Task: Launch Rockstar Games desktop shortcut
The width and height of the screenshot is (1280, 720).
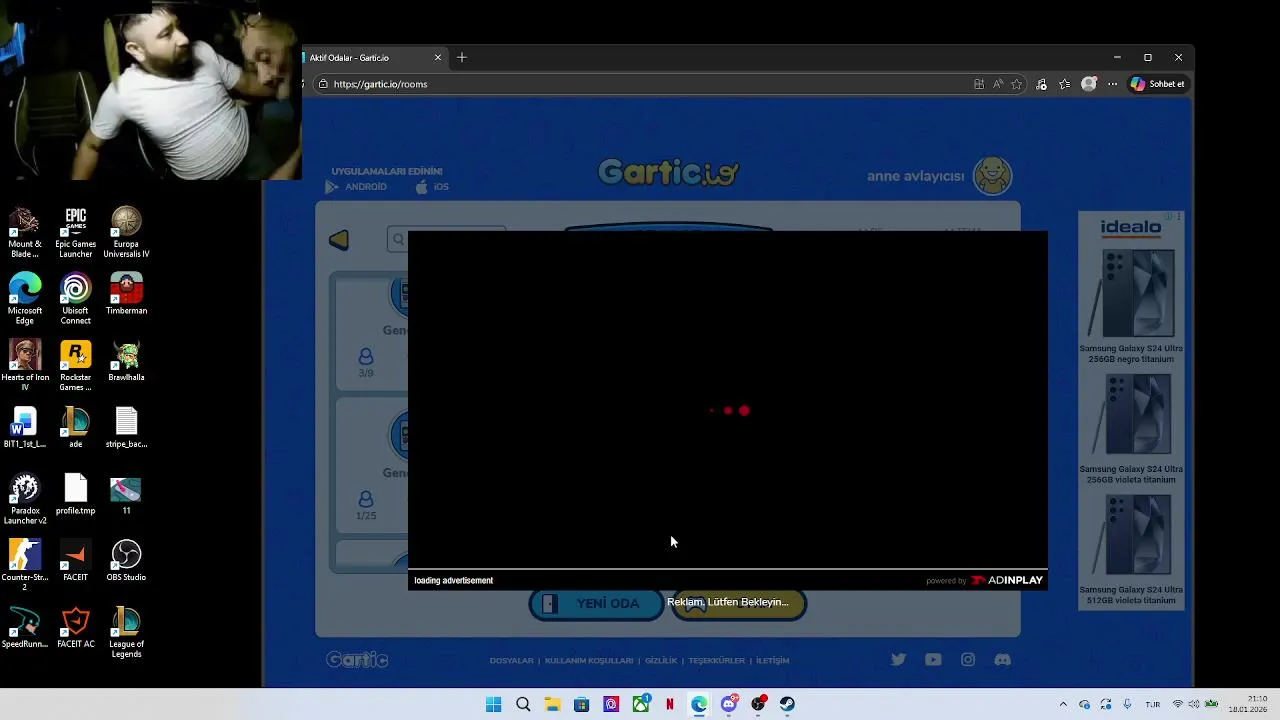Action: pos(76,365)
